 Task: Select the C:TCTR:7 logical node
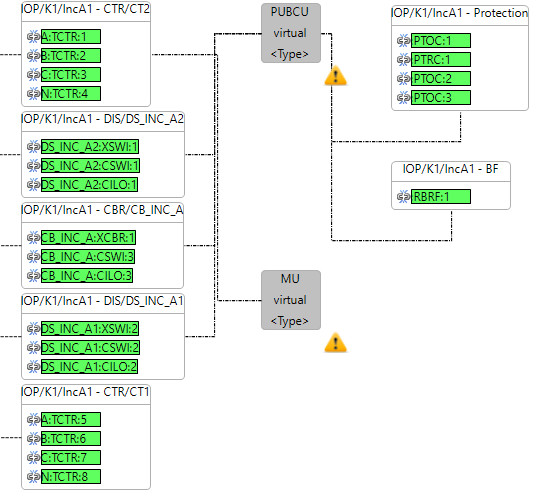pos(71,457)
